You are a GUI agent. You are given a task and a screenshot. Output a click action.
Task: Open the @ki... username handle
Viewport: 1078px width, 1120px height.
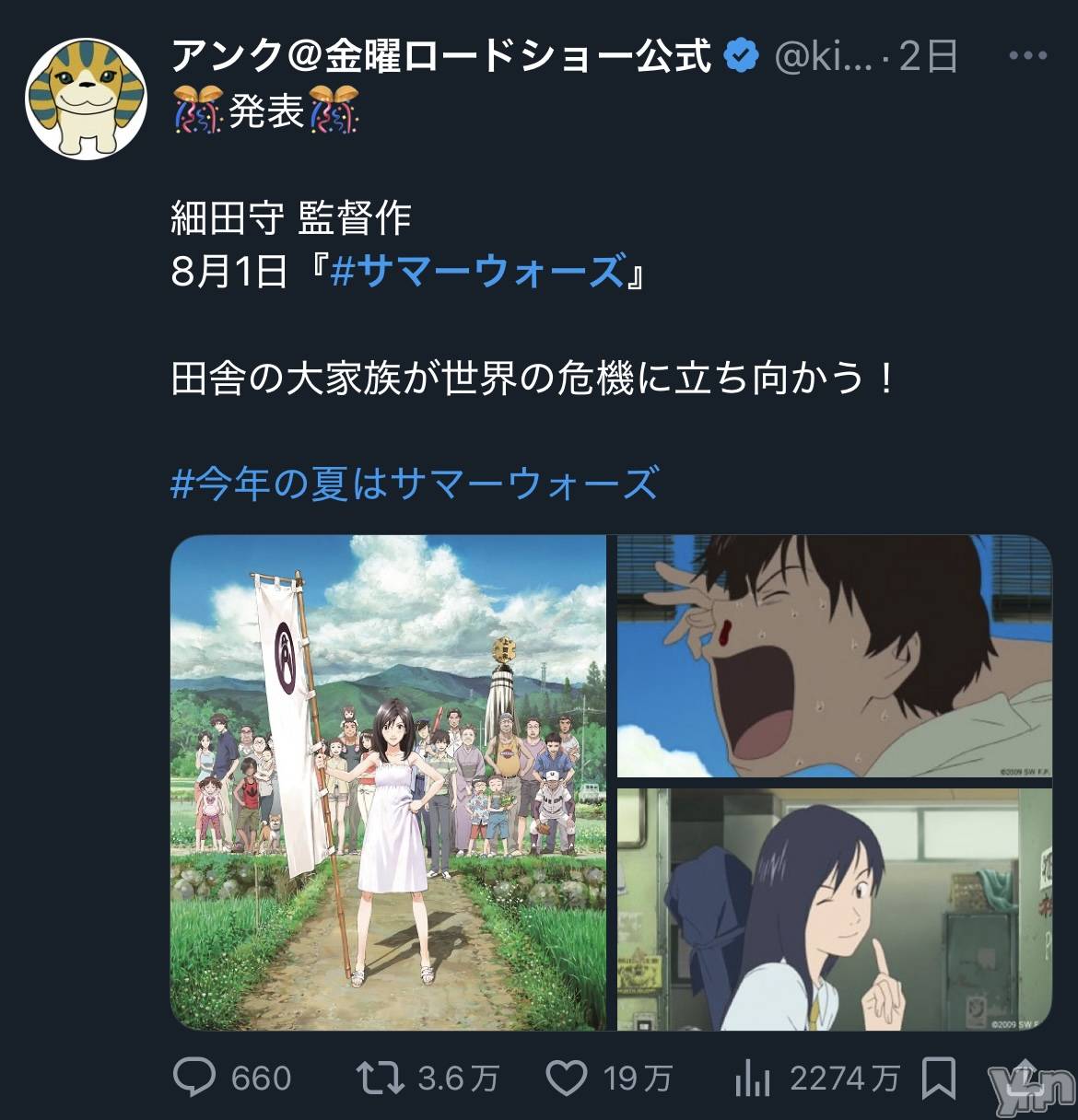tap(824, 57)
